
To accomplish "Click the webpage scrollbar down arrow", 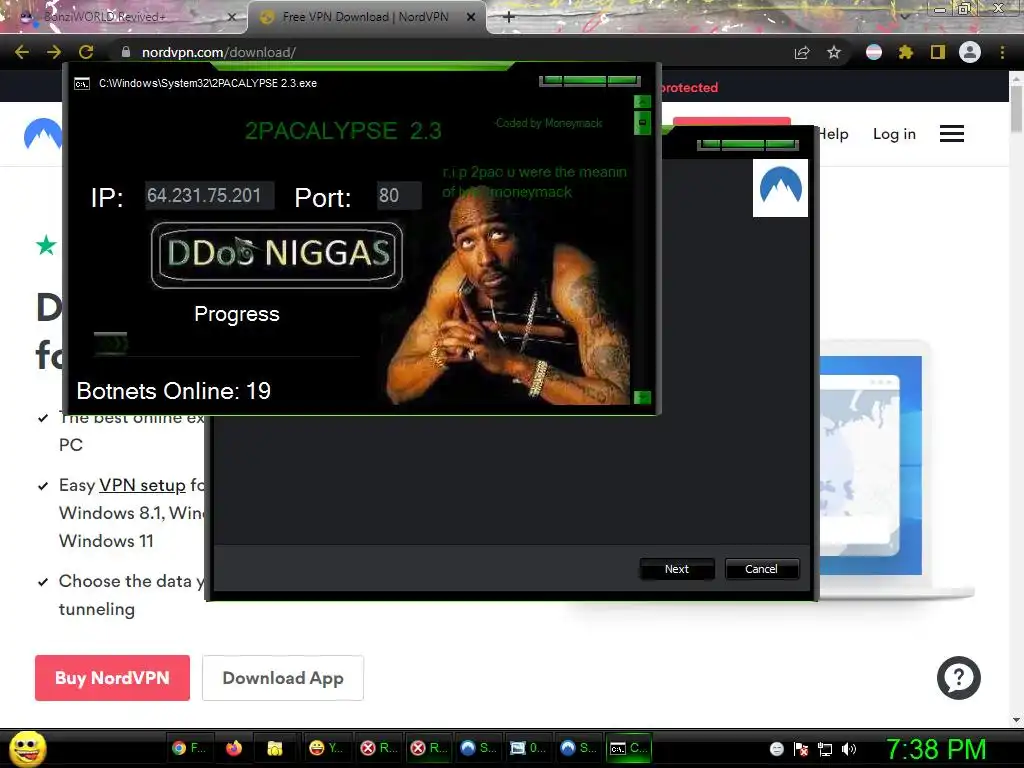I will tap(1016, 719).
